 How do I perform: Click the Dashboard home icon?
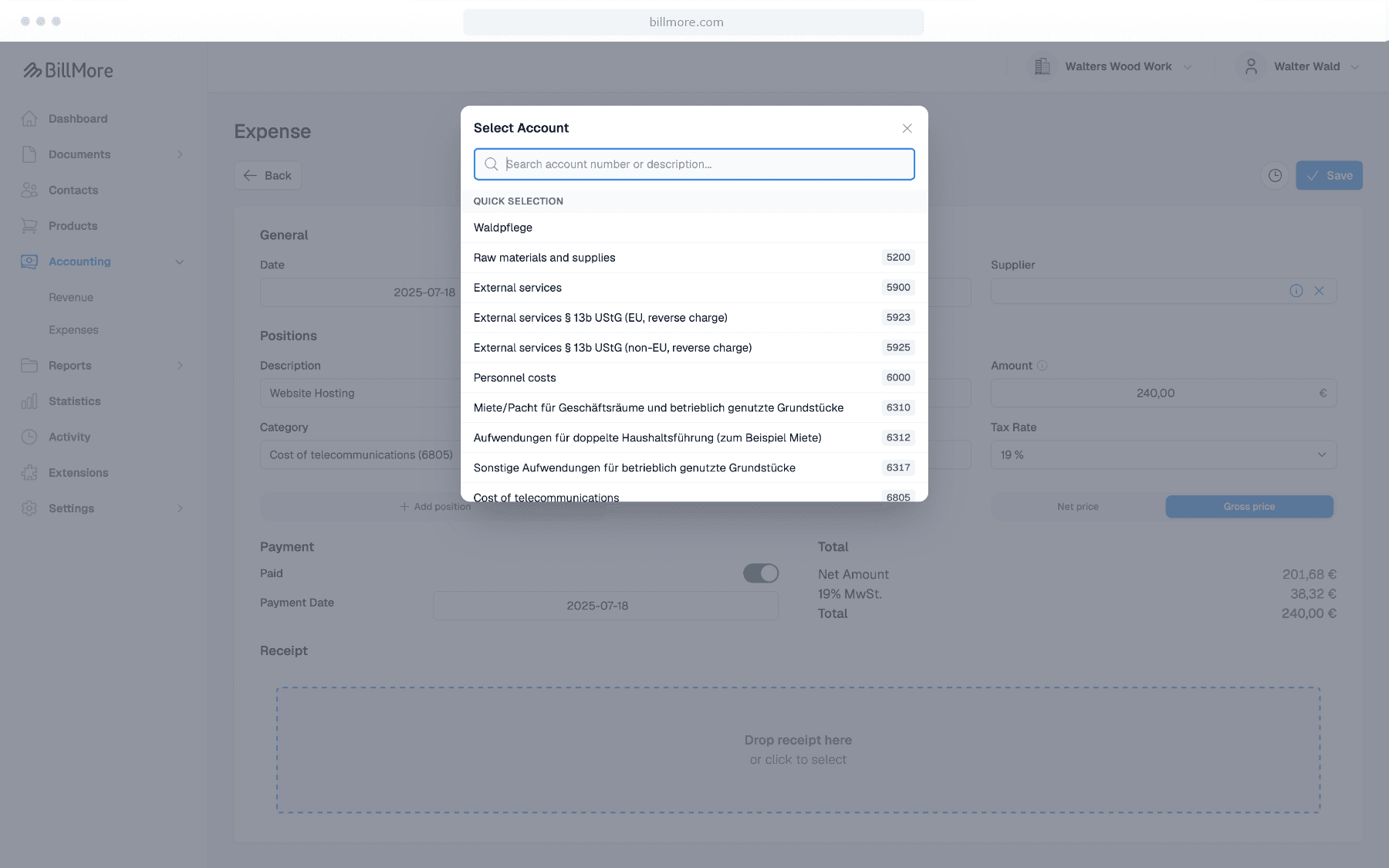point(29,119)
